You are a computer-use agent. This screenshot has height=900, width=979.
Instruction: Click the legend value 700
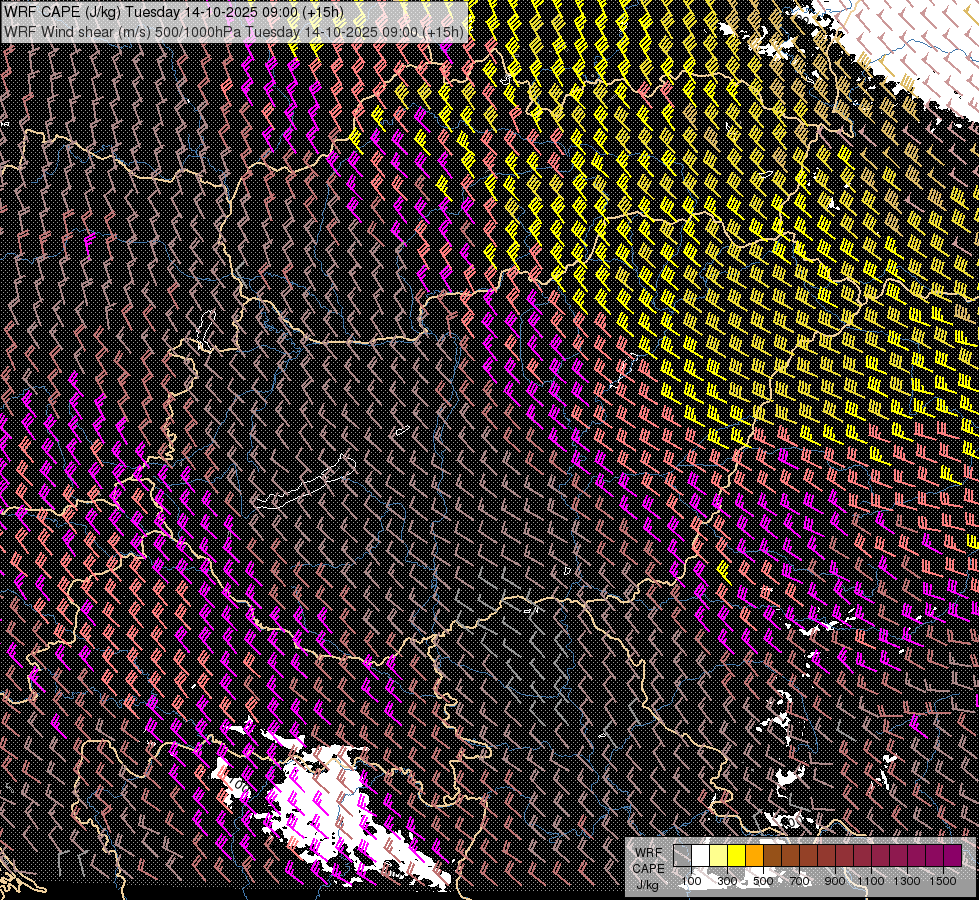799,881
